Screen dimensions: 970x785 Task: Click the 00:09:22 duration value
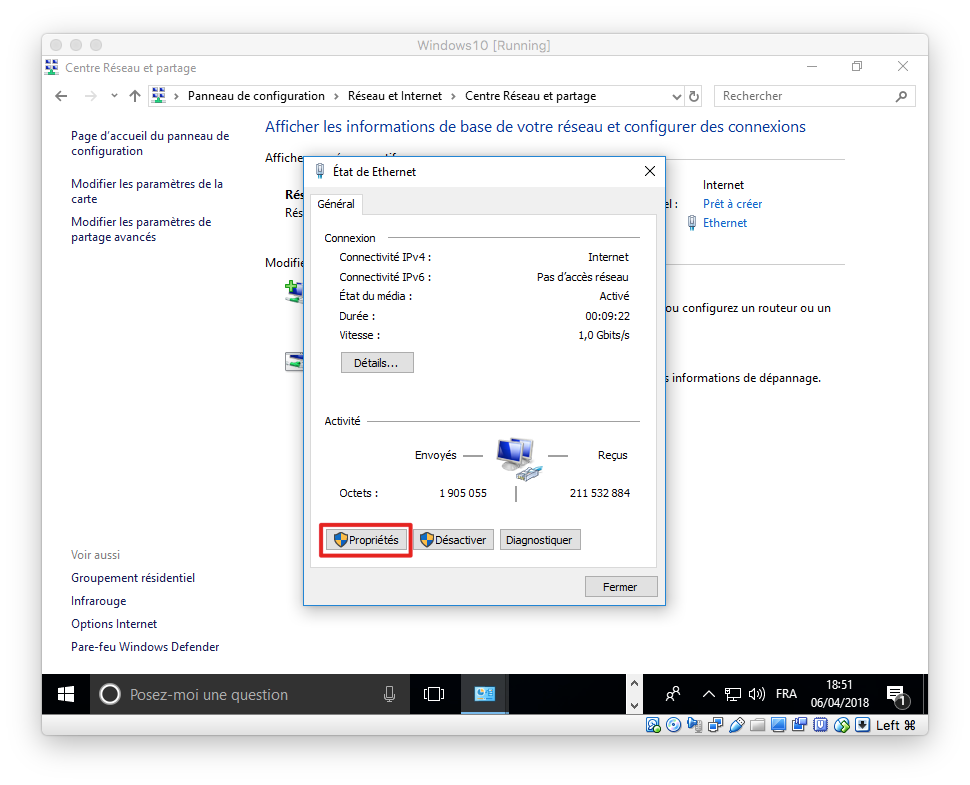pos(607,316)
